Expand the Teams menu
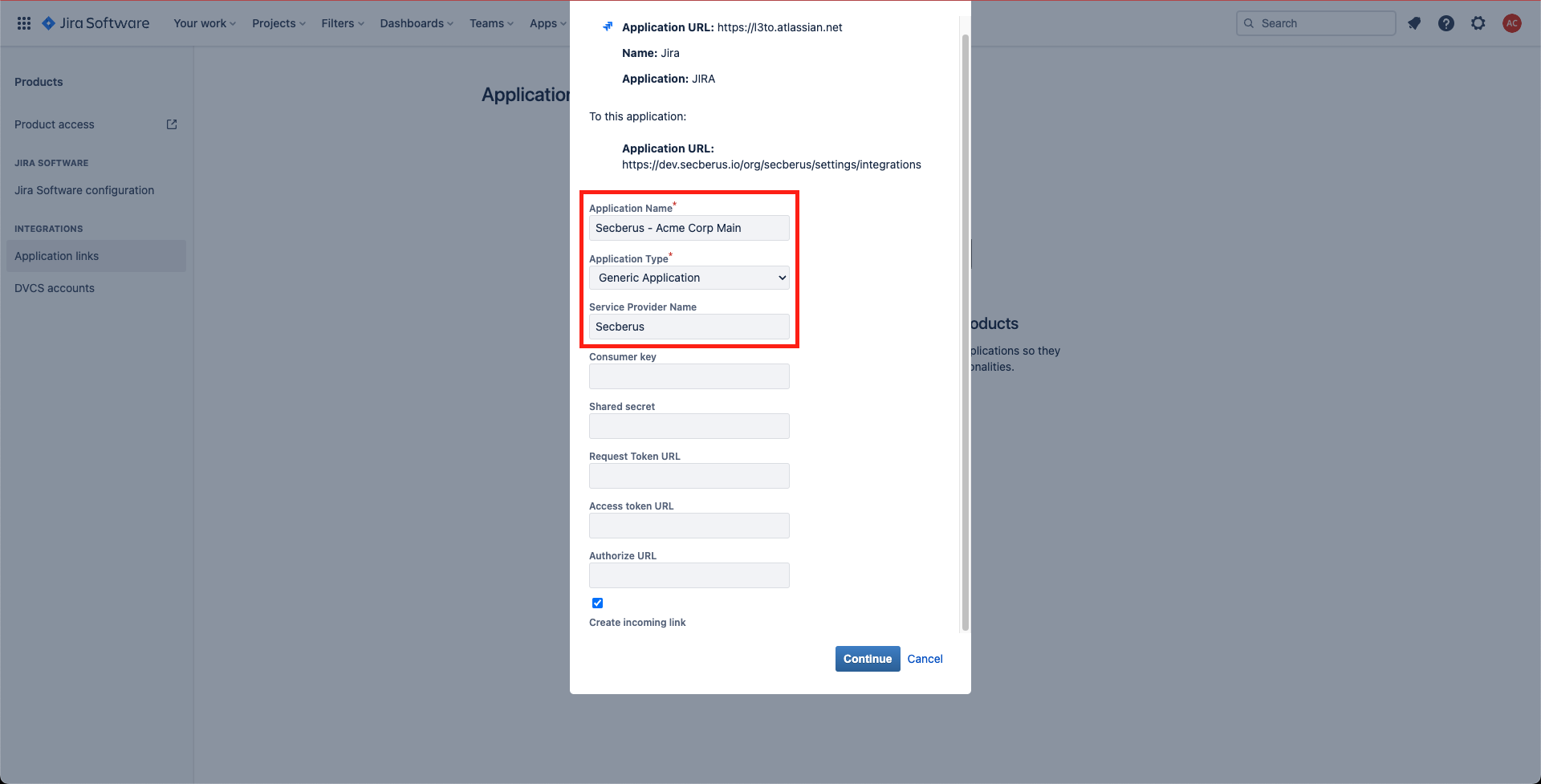The image size is (1541, 784). (491, 23)
